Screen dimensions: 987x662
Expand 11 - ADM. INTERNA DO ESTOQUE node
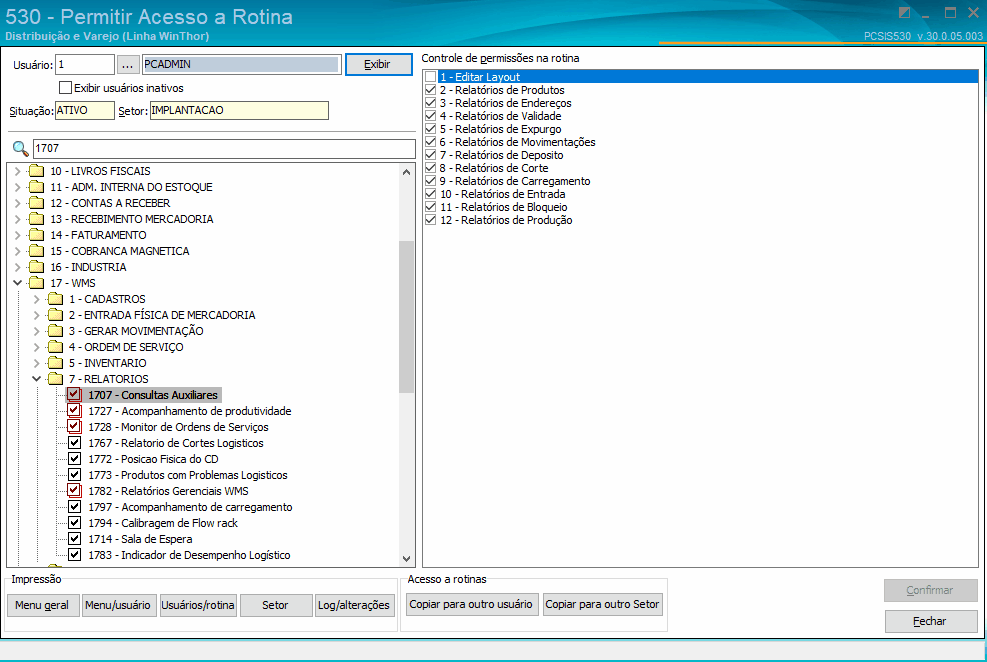click(x=18, y=187)
